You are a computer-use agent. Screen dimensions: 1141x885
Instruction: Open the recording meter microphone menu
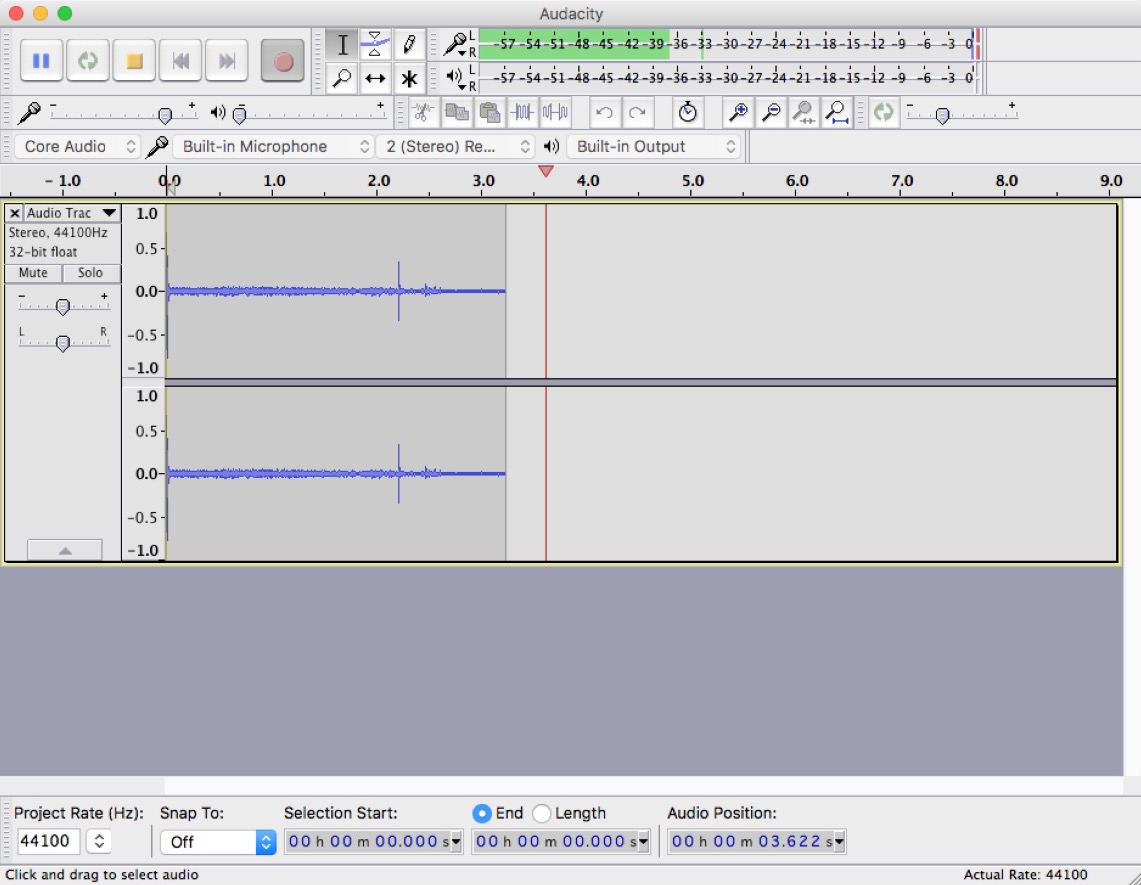coord(457,44)
